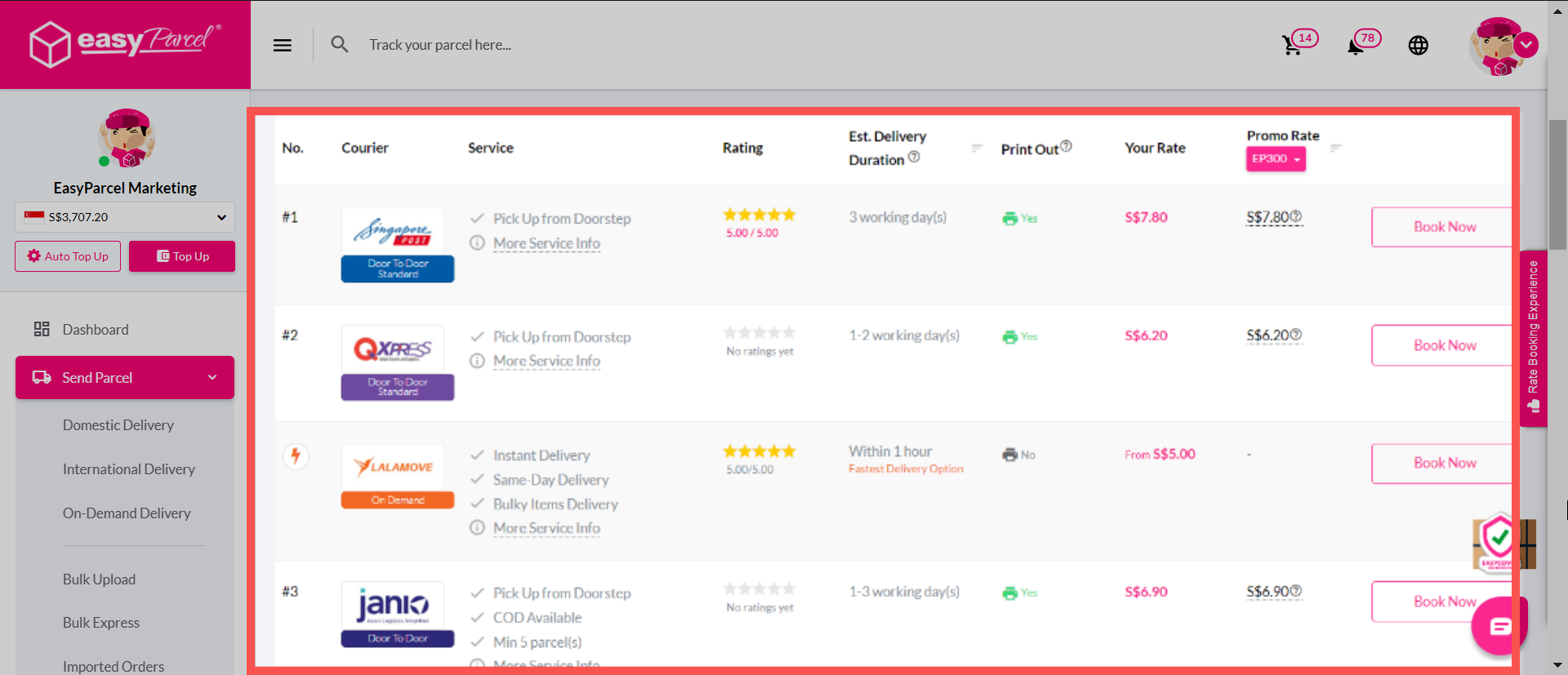This screenshot has height=675, width=1568.
Task: Open the hamburger menu icon
Action: (283, 45)
